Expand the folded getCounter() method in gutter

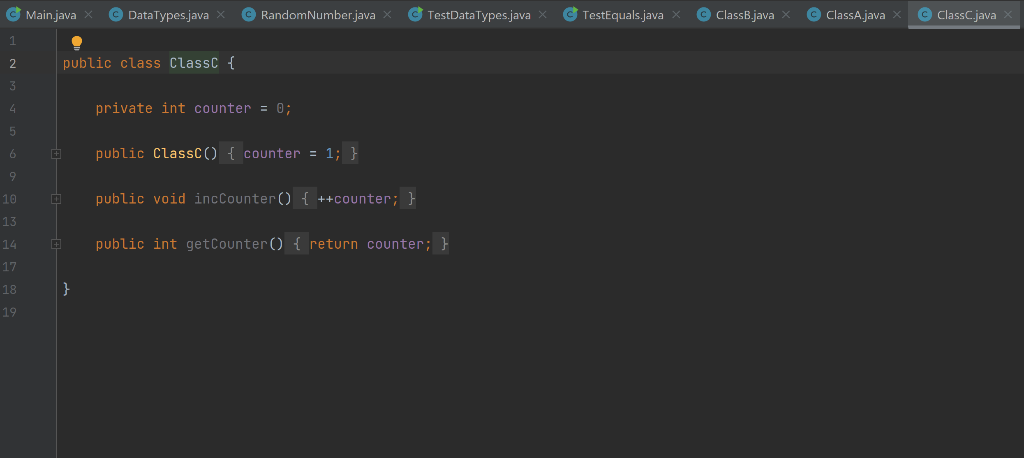(56, 244)
